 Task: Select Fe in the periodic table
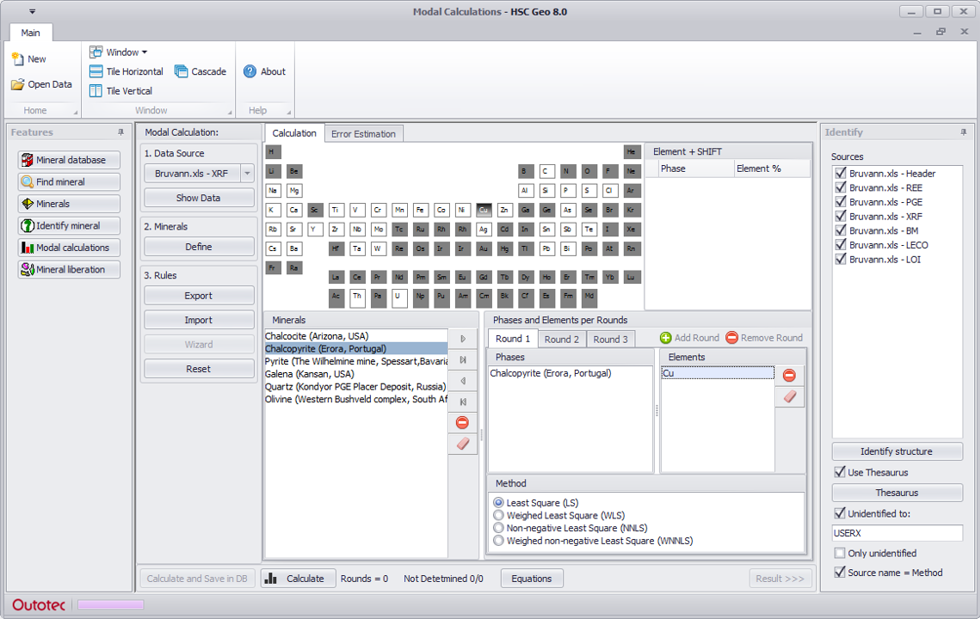(420, 210)
